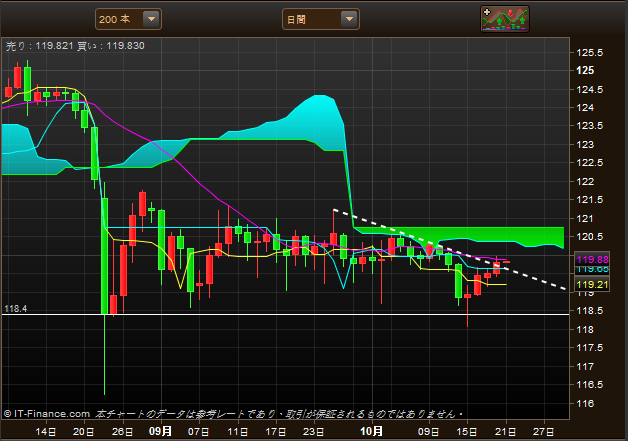Click the 10月 date axis label
This screenshot has height=441, width=628.
pos(371,431)
